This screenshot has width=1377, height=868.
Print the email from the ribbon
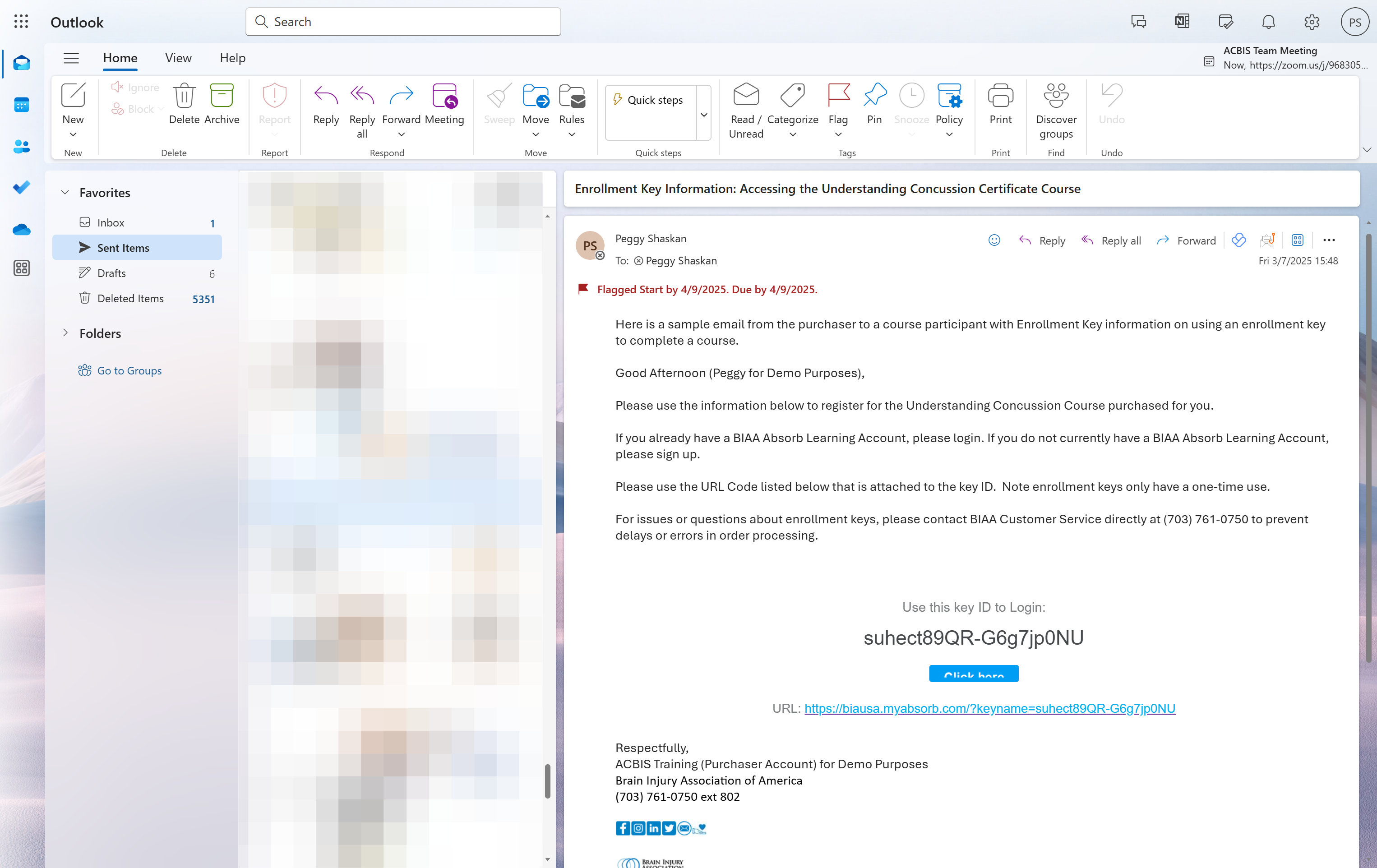coord(1000,104)
